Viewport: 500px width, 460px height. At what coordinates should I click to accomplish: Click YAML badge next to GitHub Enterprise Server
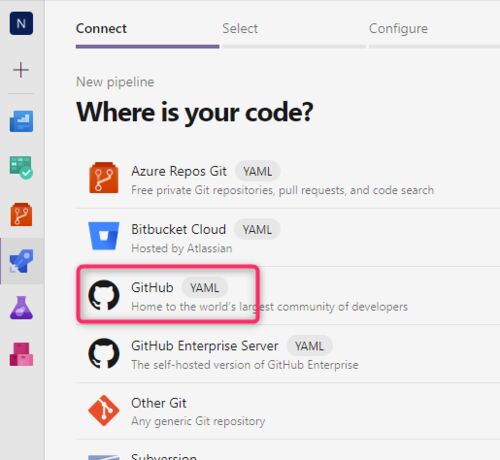tap(309, 346)
